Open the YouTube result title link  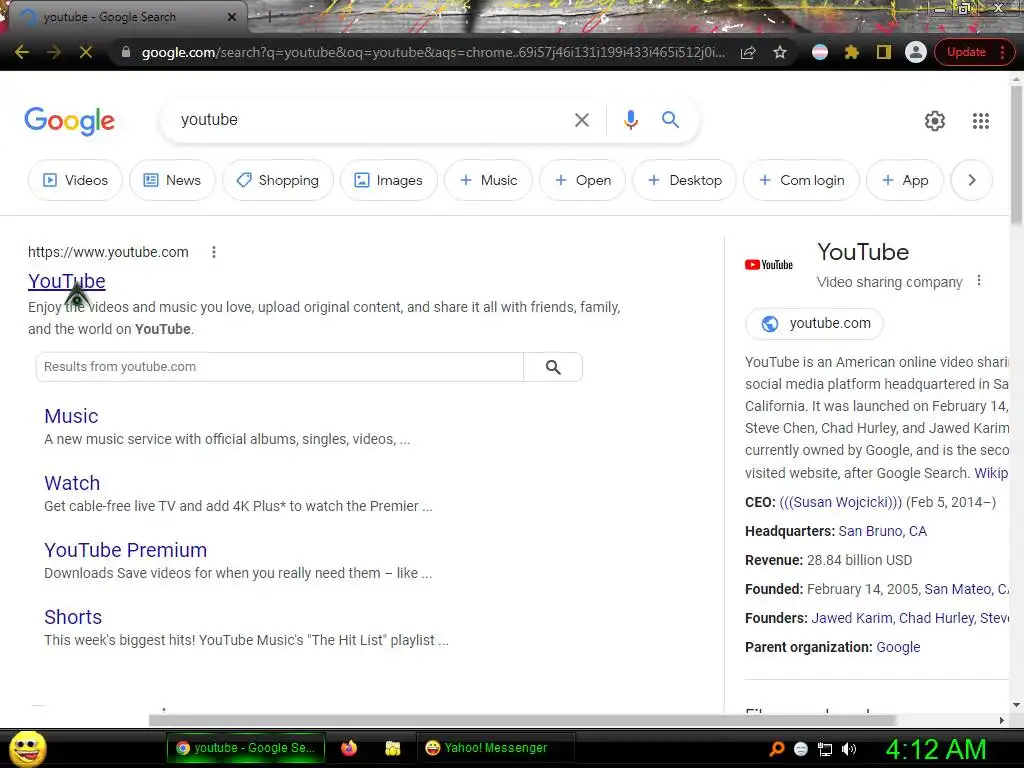pyautogui.click(x=67, y=281)
